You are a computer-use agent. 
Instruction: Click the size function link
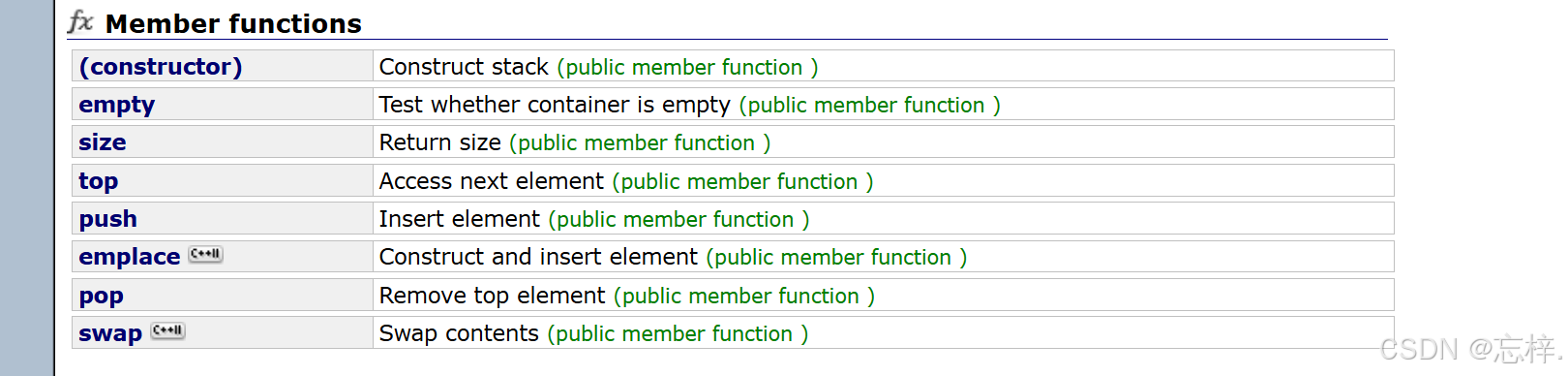[x=103, y=142]
